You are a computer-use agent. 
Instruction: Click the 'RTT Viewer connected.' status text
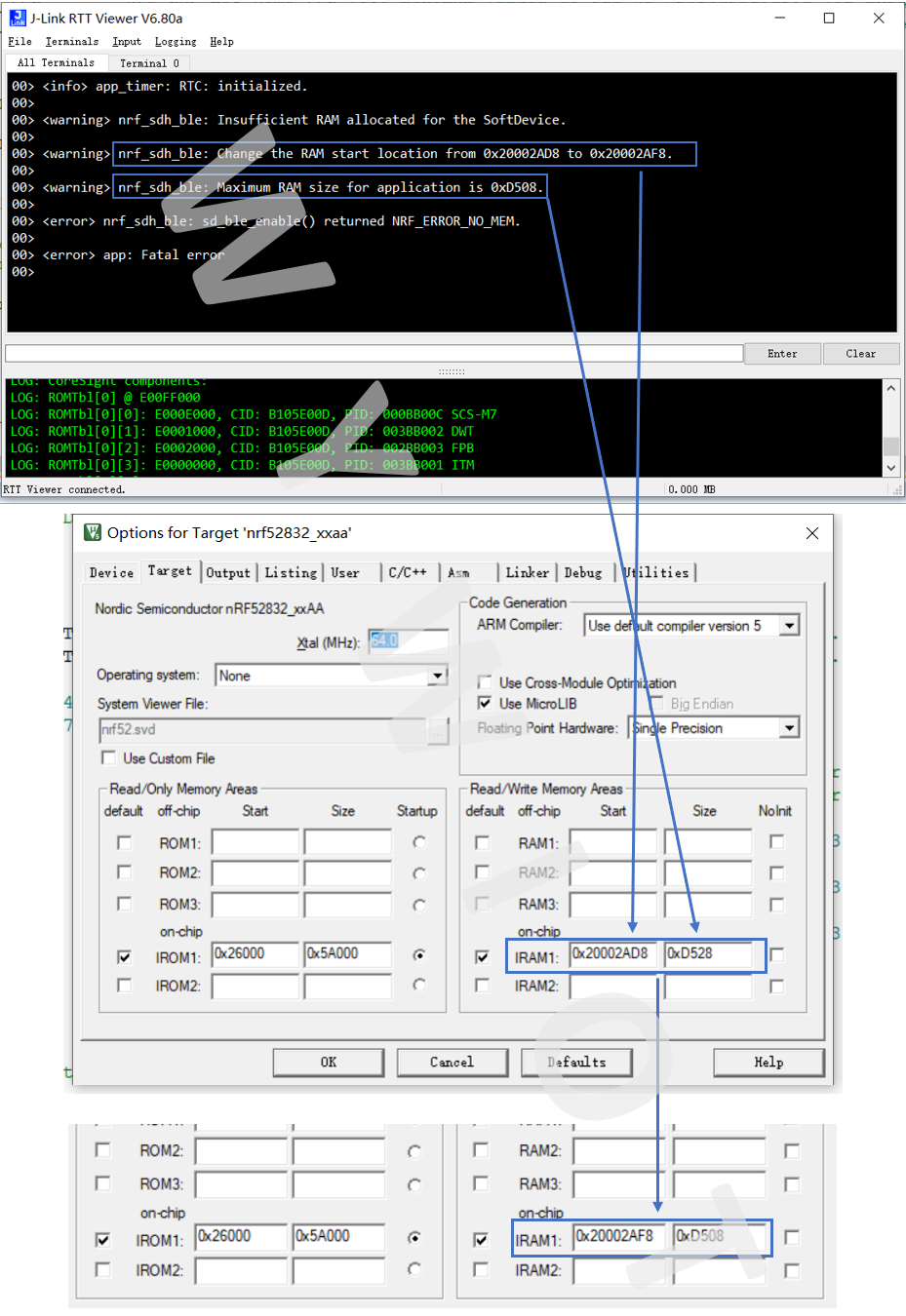click(x=64, y=489)
